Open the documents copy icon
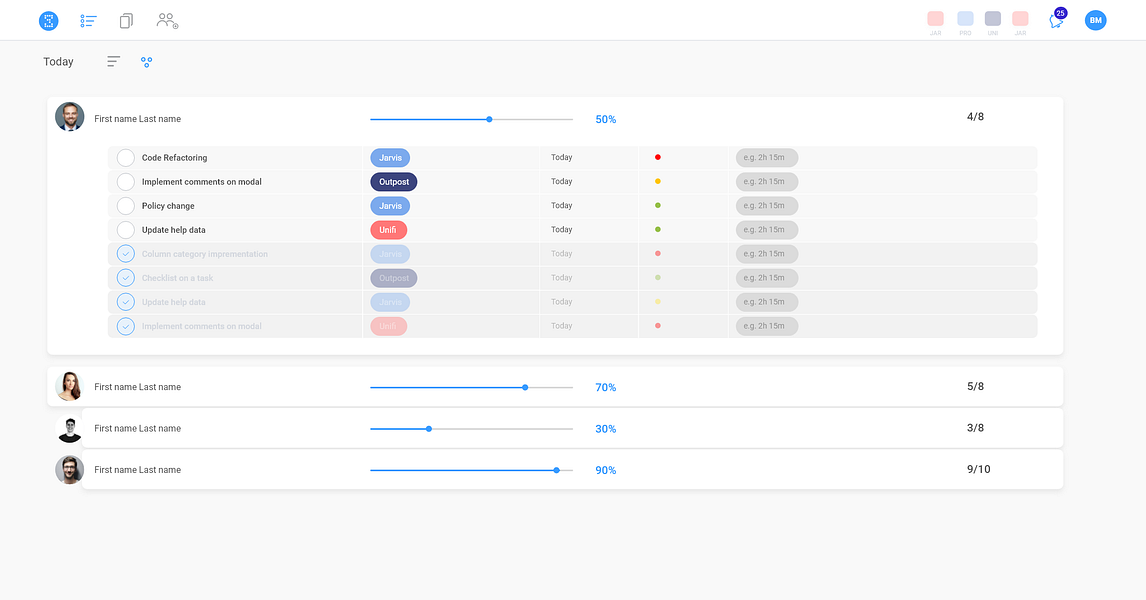Viewport: 1146px width, 600px height. coord(126,21)
